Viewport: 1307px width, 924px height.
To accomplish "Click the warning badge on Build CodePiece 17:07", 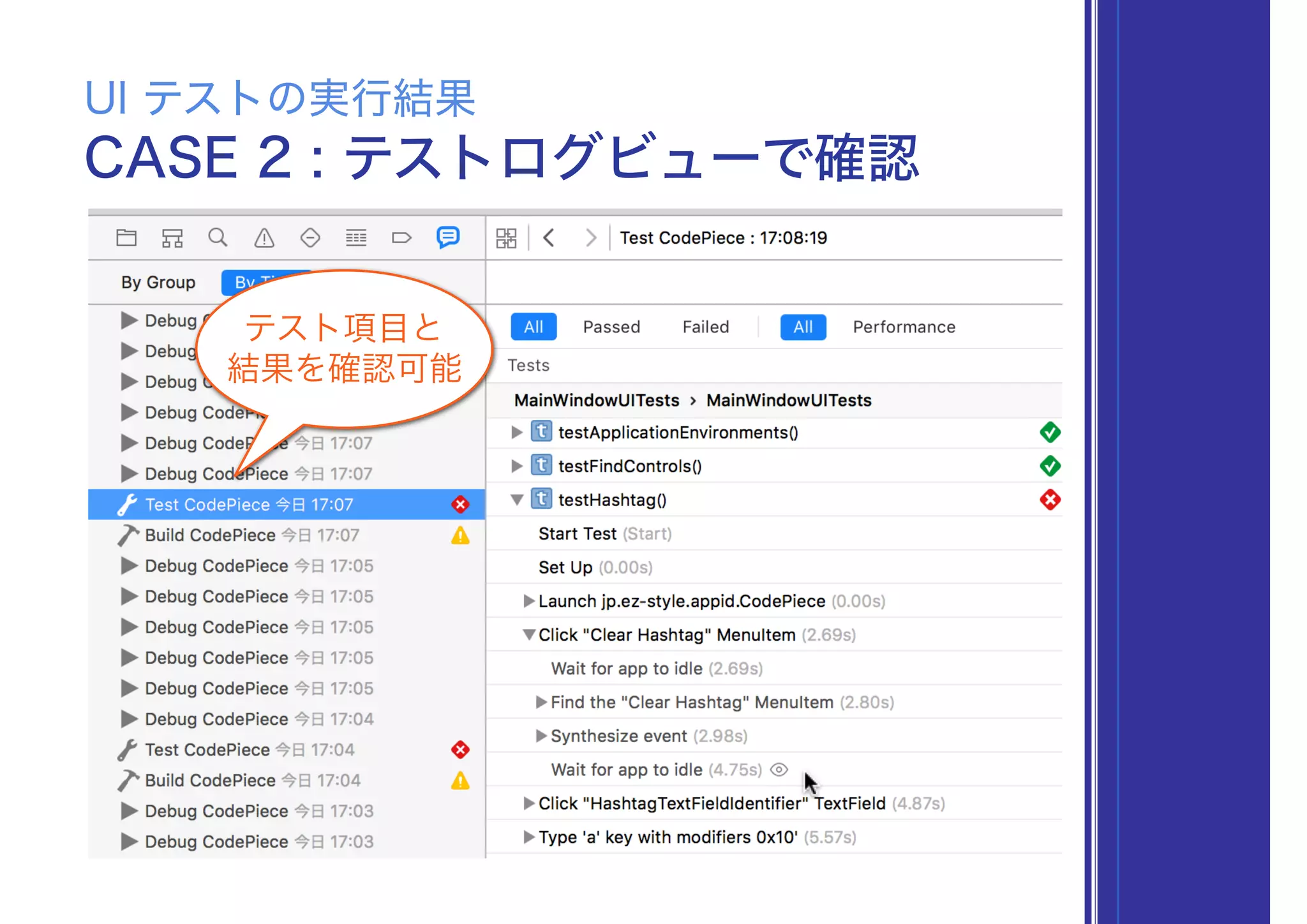I will tap(460, 535).
